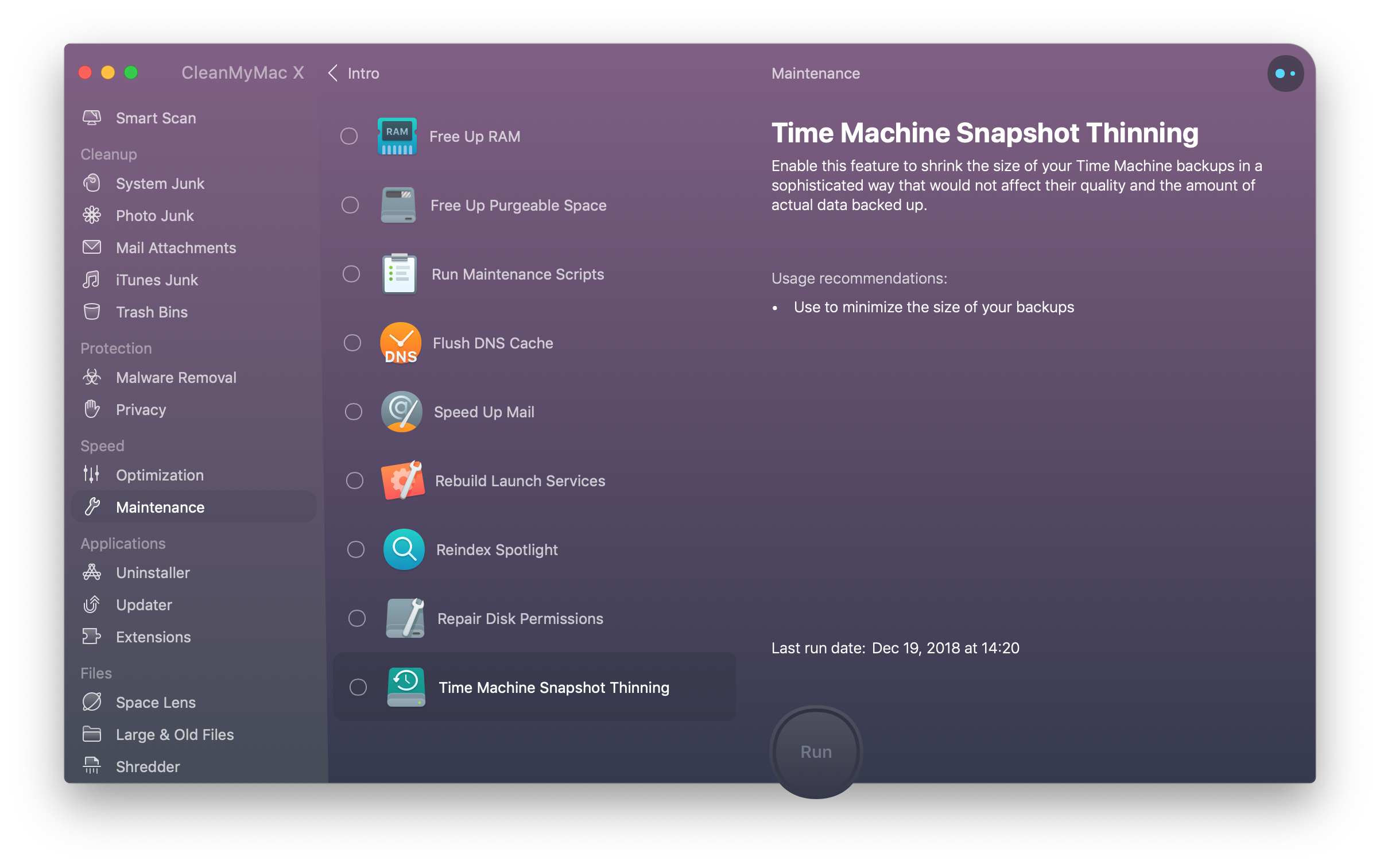
Task: Click the Free Up RAM chip icon
Action: (397, 136)
